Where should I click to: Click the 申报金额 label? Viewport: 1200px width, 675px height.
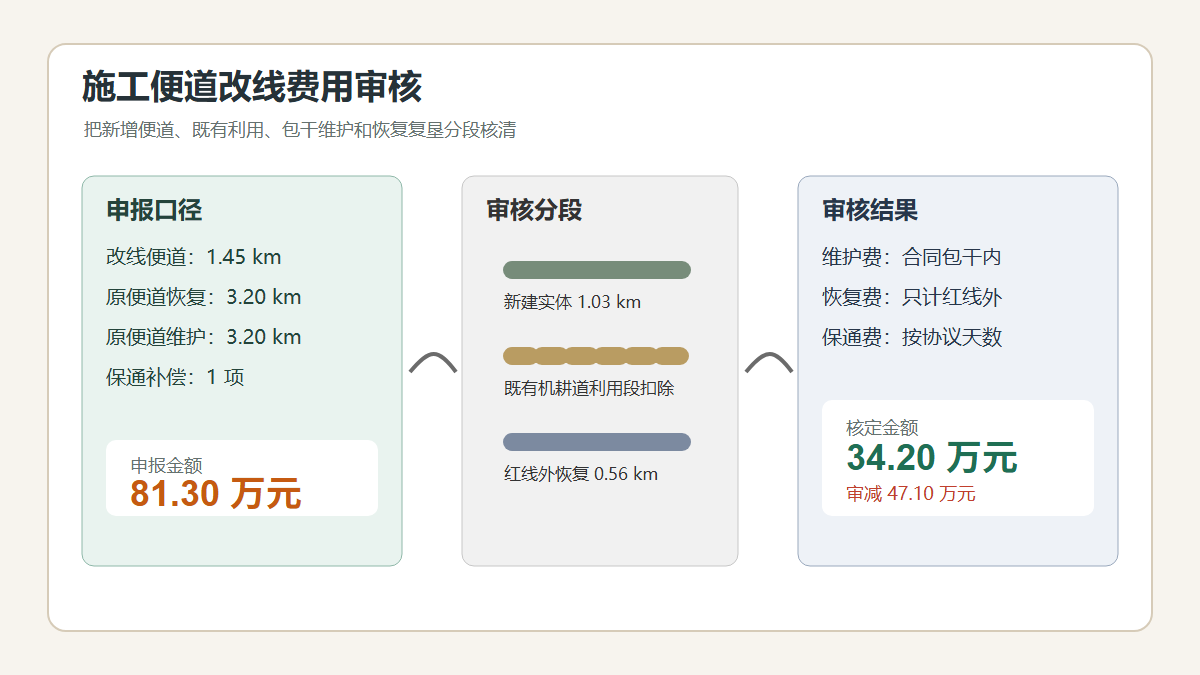click(166, 465)
